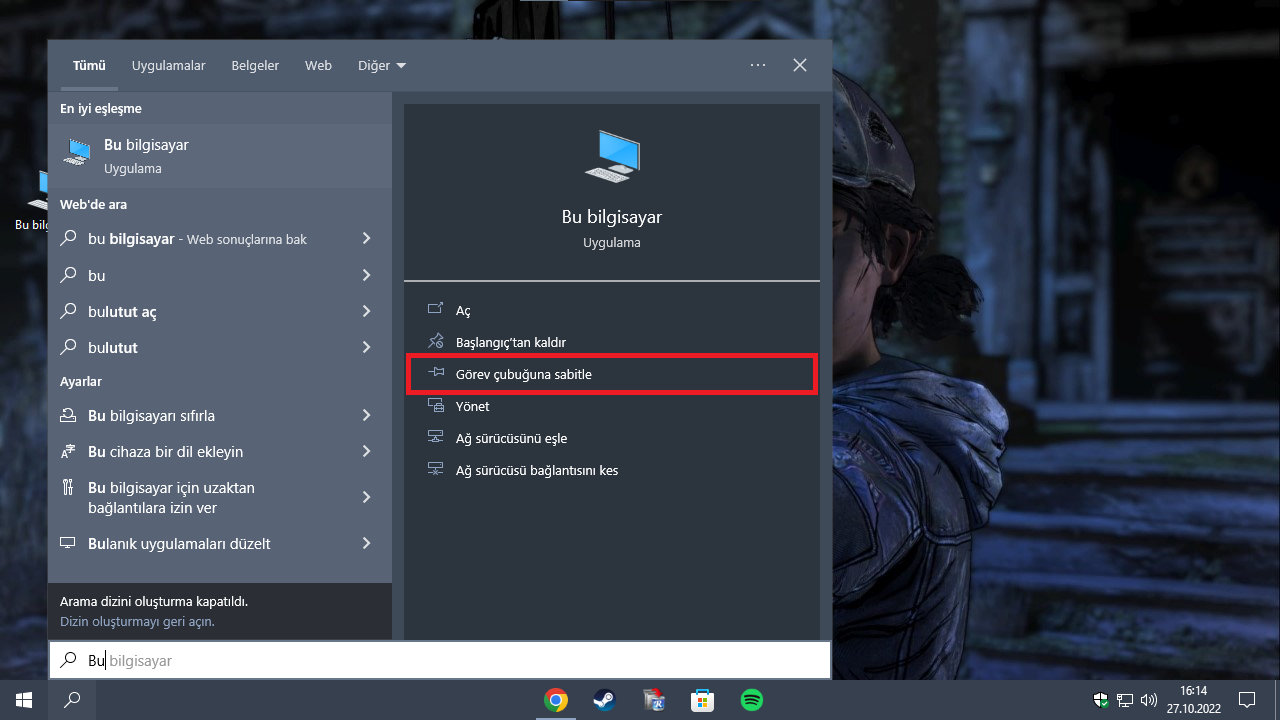Expand the Diğer dropdown
Screen dimensions: 1280x720
click(382, 66)
